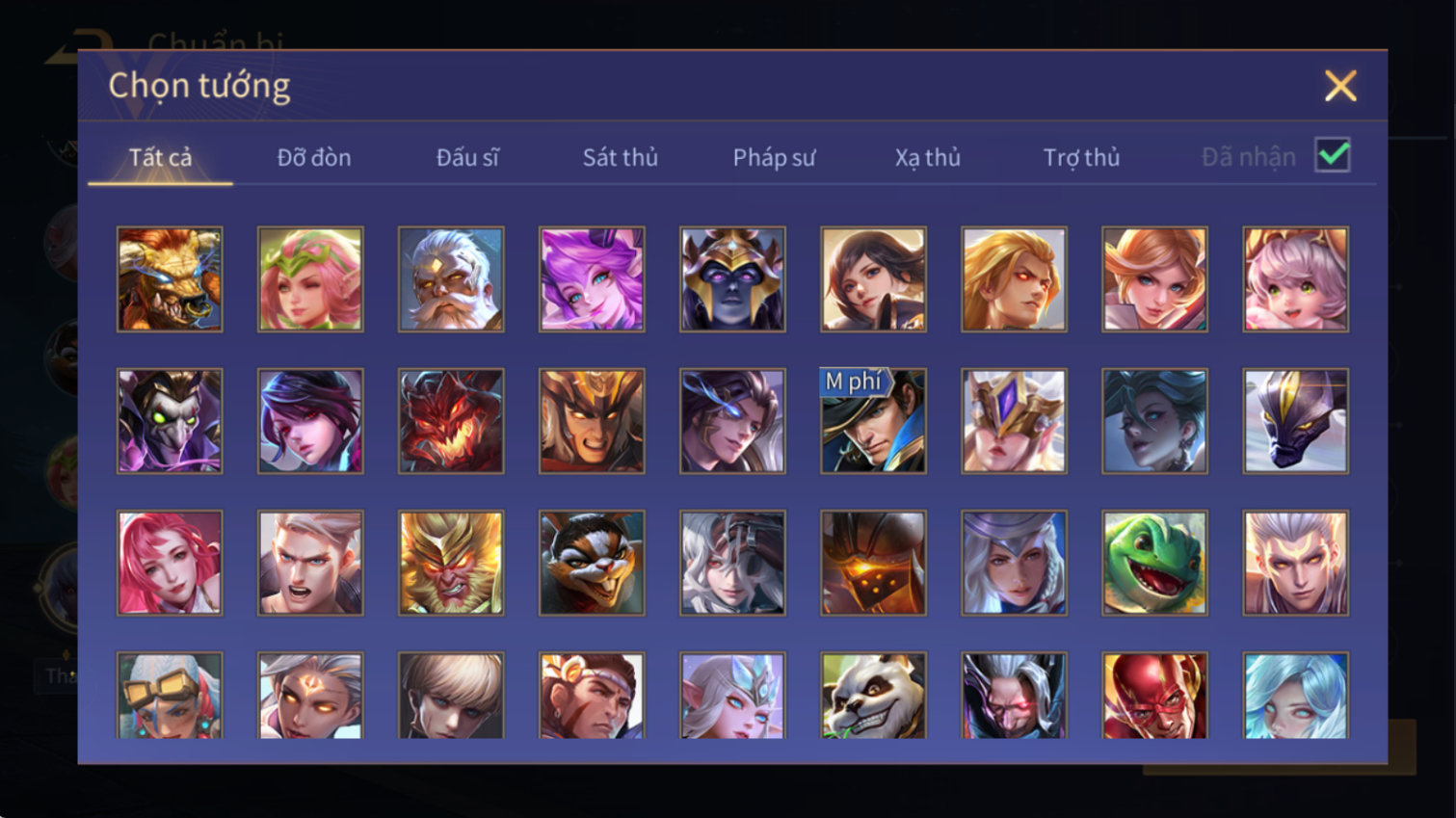The height and width of the screenshot is (818, 1456).
Task: Close the 'Chọn tướng' dialog
Action: click(1340, 86)
